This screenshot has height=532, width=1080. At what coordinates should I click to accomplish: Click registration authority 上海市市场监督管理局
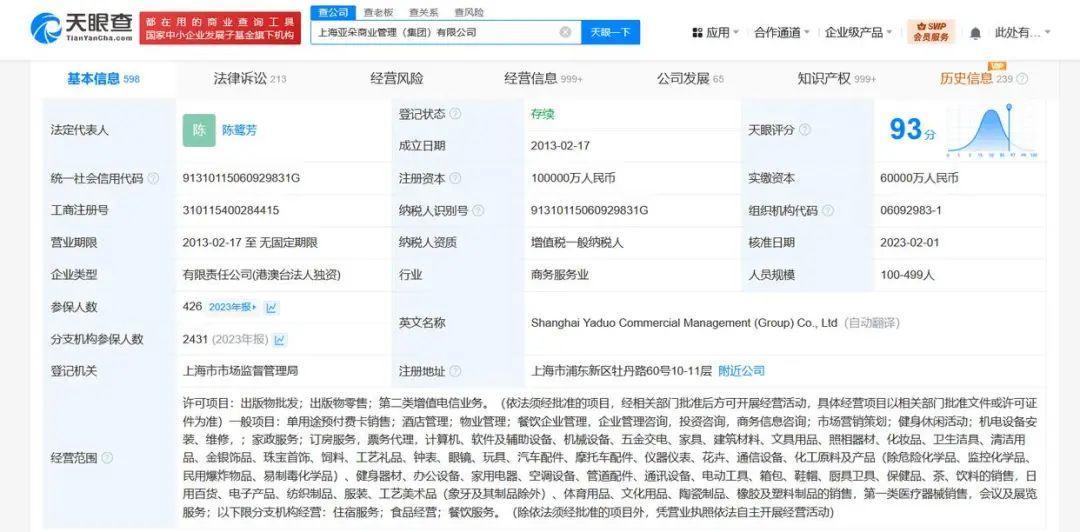[x=240, y=371]
